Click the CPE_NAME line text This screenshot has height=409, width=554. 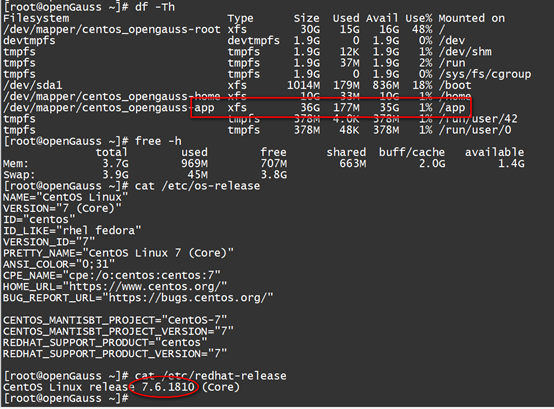point(112,275)
